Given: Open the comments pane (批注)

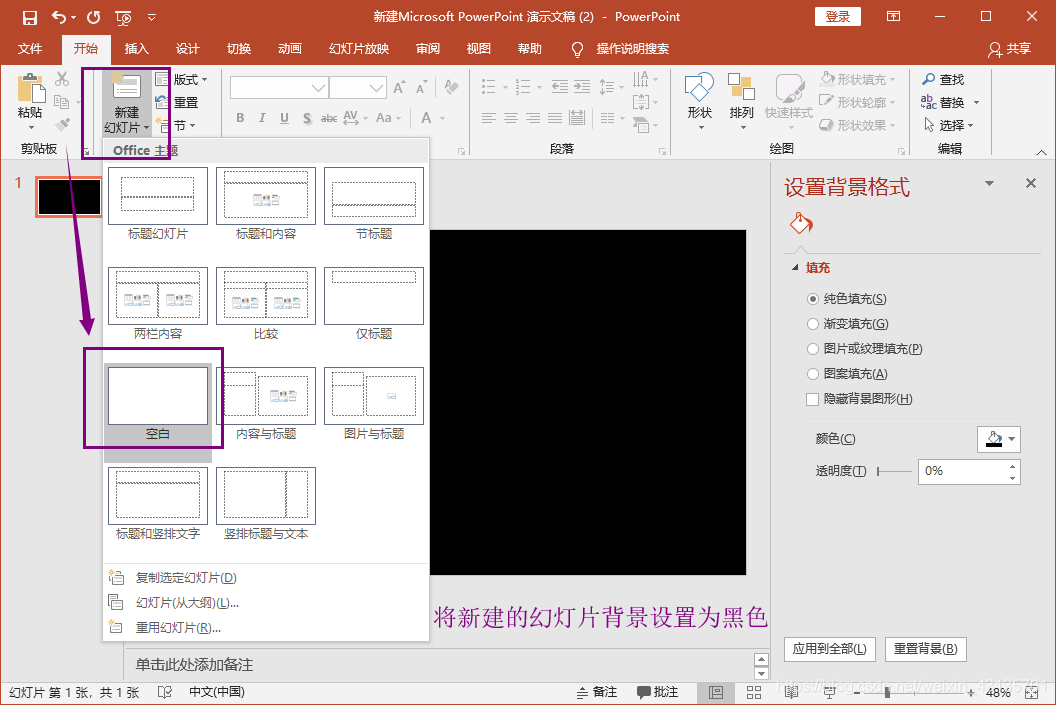Looking at the screenshot, I should [x=657, y=692].
